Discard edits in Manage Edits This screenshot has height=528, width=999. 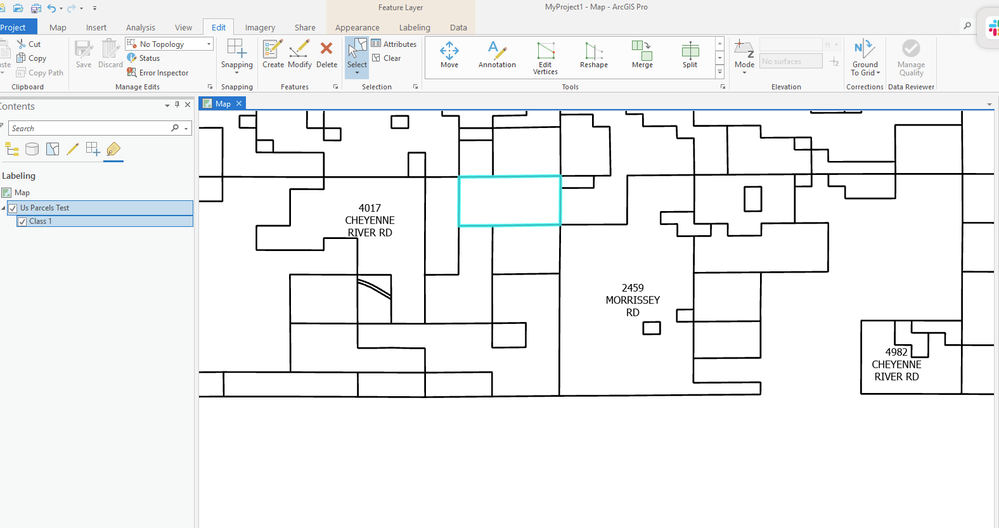110,55
